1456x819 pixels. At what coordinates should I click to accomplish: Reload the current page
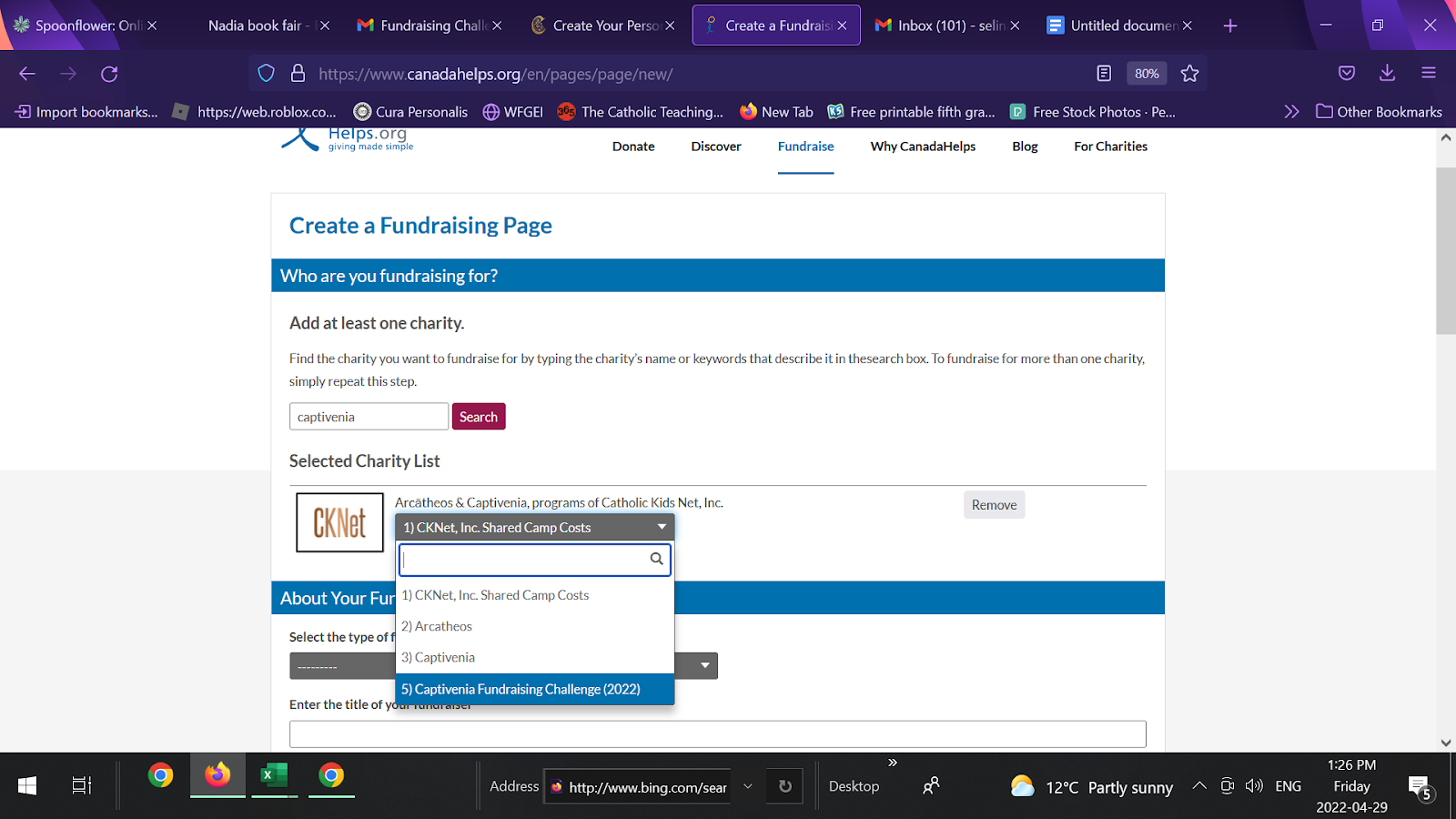(109, 74)
